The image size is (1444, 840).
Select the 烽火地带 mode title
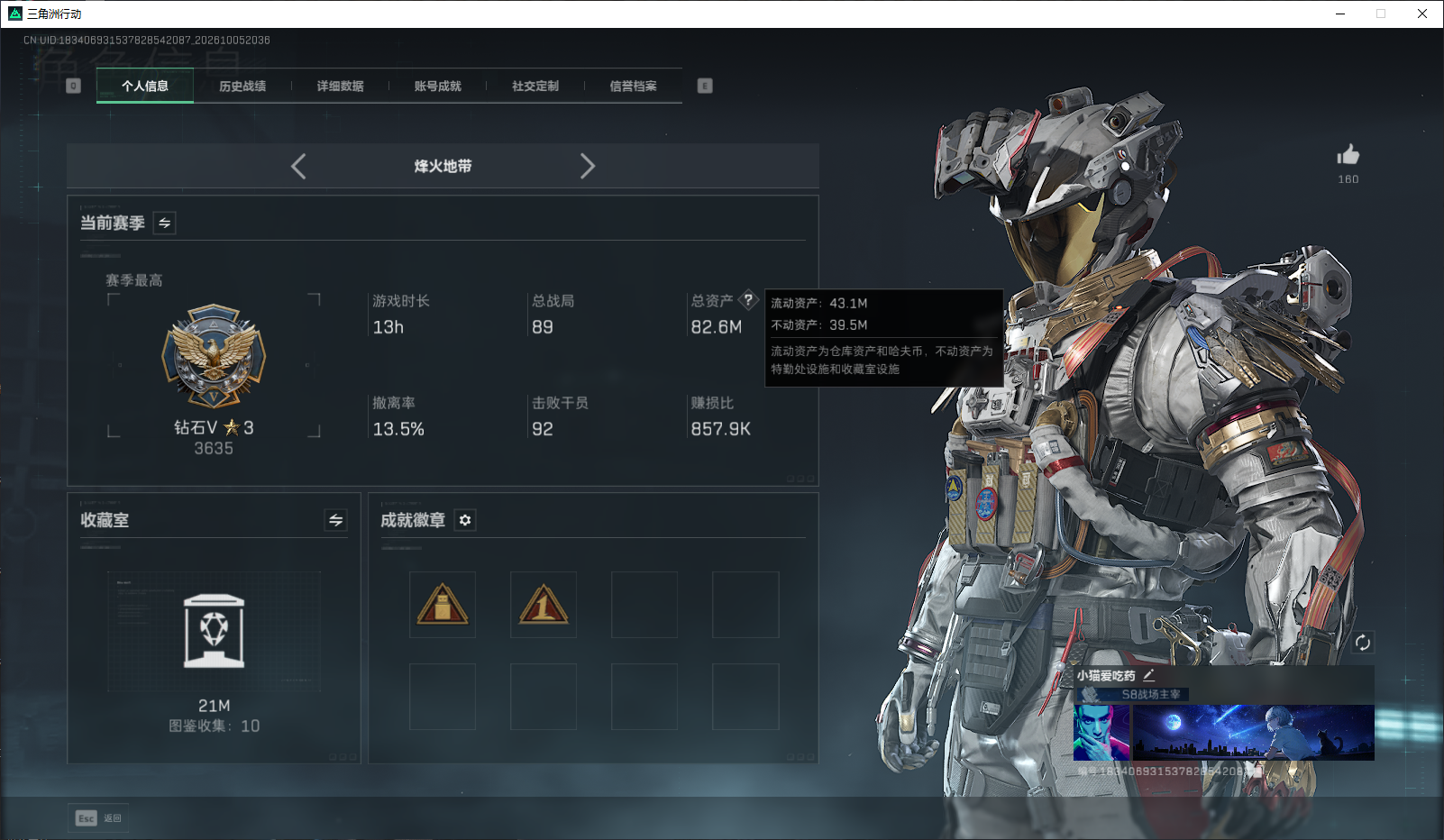coord(443,166)
